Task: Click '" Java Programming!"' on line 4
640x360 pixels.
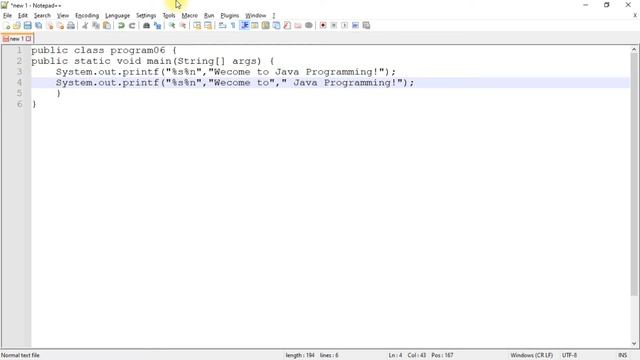Action: click(x=342, y=82)
